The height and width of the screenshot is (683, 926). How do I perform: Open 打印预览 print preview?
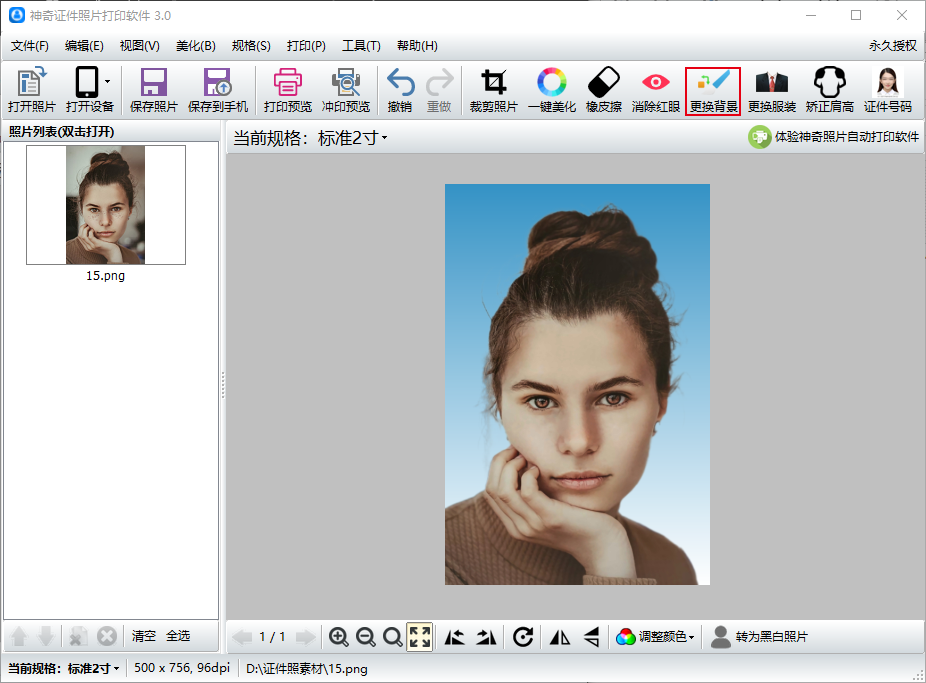click(288, 90)
